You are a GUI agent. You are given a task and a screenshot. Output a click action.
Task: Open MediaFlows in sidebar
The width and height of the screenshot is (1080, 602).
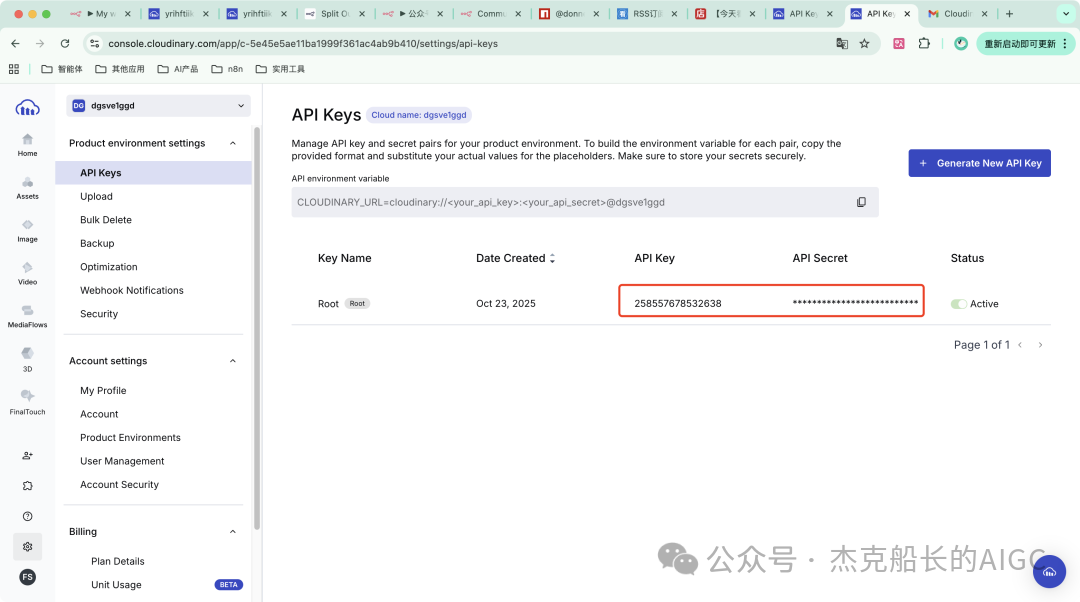pos(28,316)
